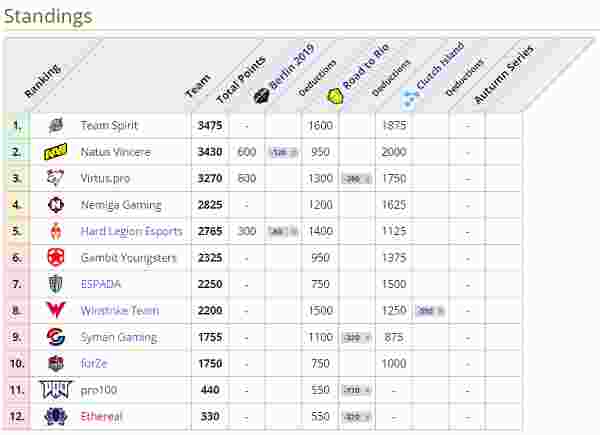Click the Standings heading
600x435 pixels.
point(48,16)
